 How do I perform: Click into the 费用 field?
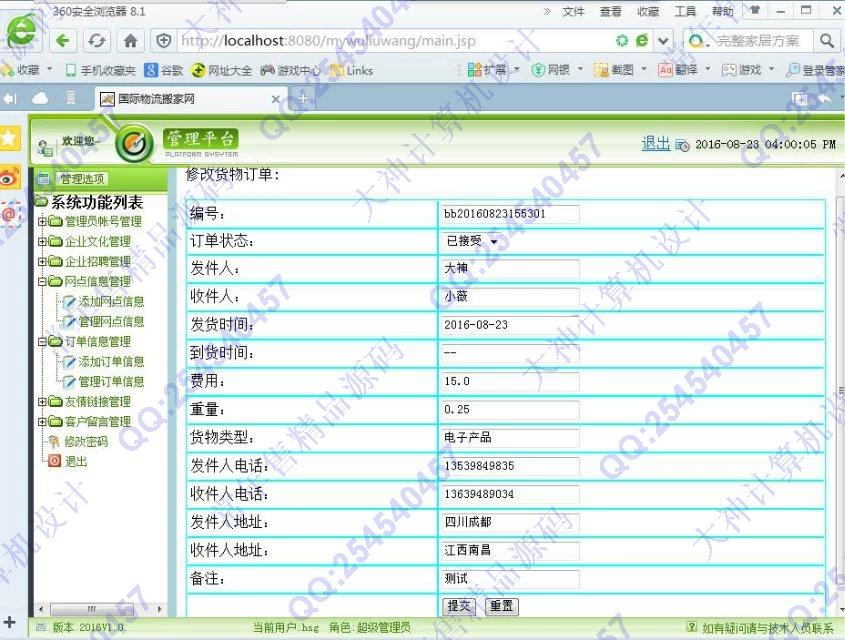pyautogui.click(x=511, y=381)
